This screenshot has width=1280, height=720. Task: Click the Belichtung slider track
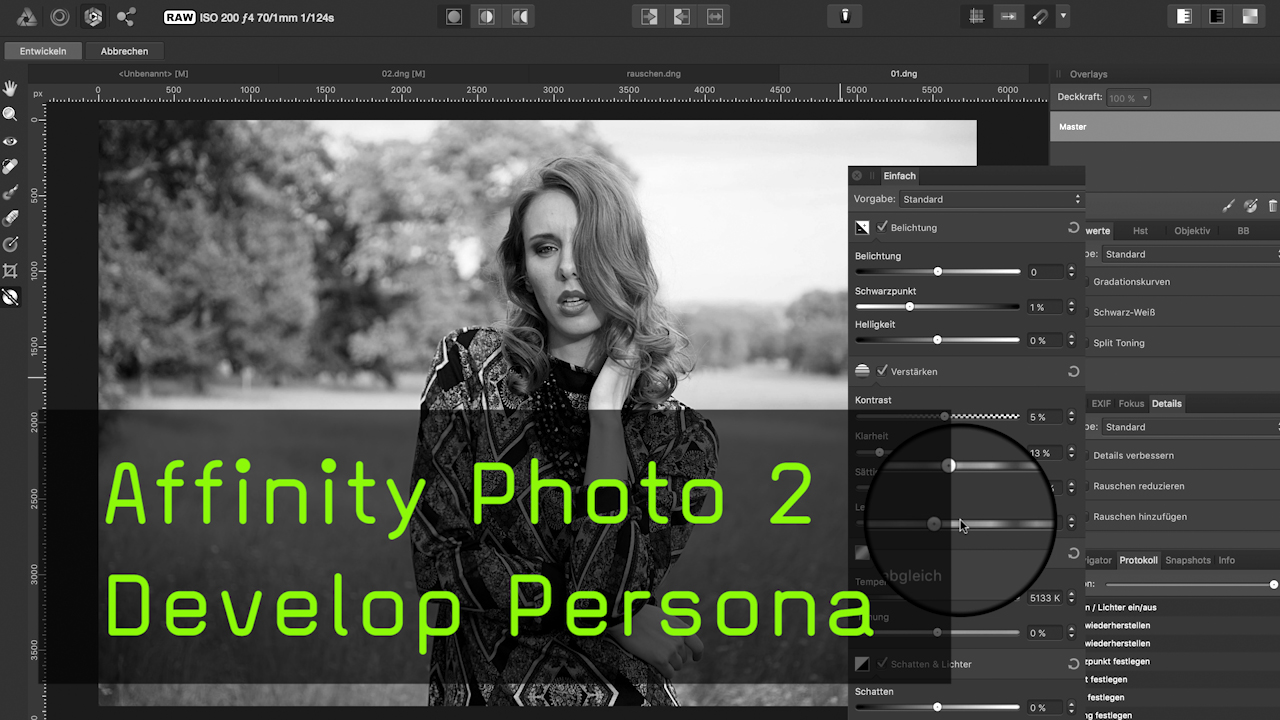[x=938, y=272]
